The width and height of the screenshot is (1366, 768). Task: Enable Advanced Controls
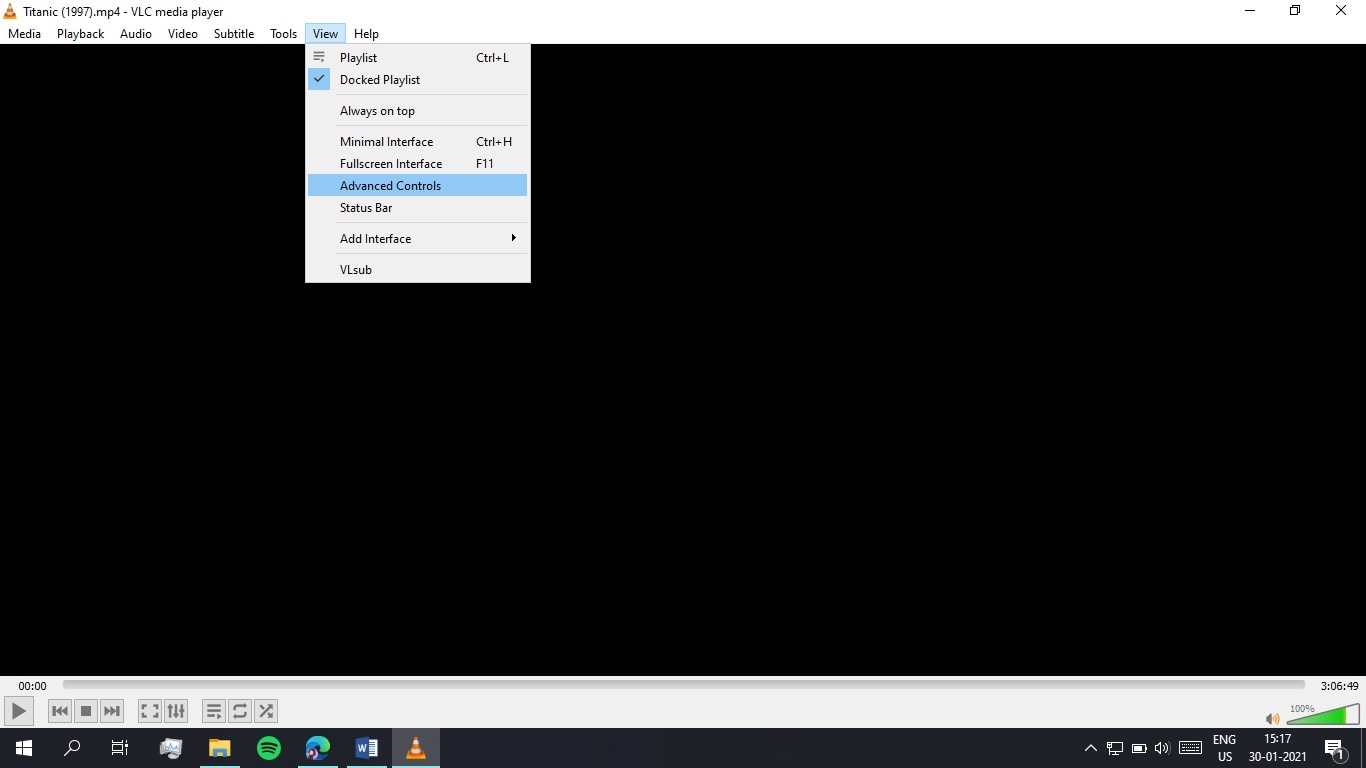[x=418, y=186]
